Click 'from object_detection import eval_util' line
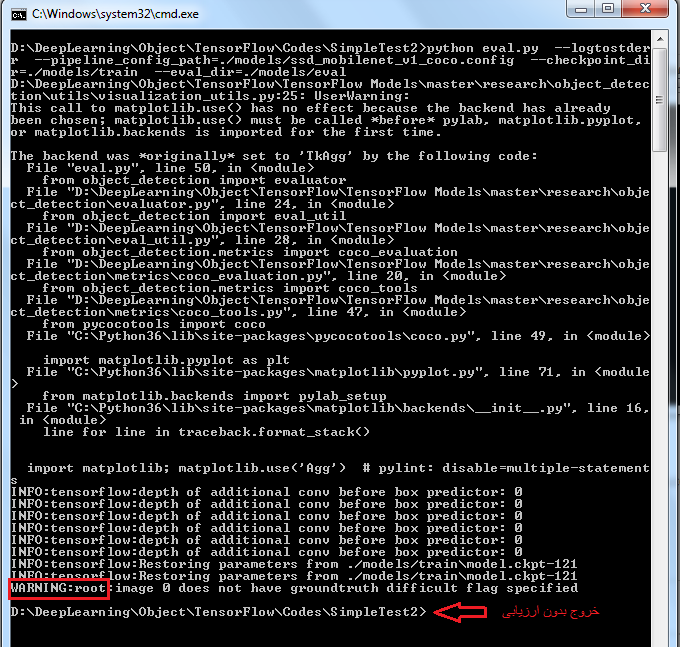 click(194, 216)
